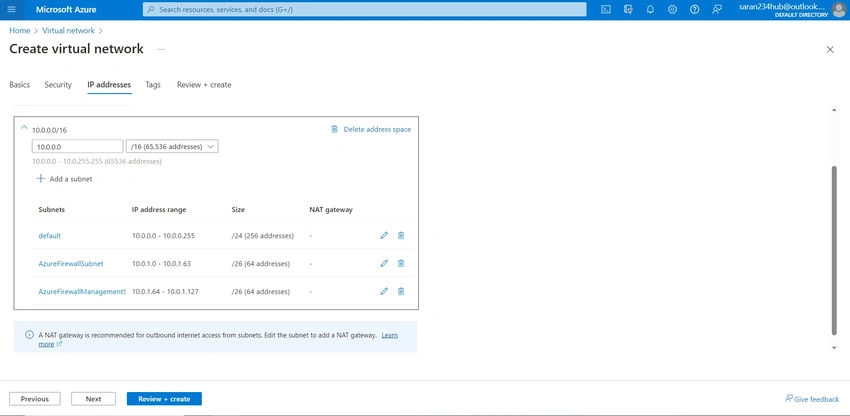Screen dimensions: 850x416
Task: Click the '10.0.1.64 - 10.0.1.127' range cell
Action: (165, 291)
